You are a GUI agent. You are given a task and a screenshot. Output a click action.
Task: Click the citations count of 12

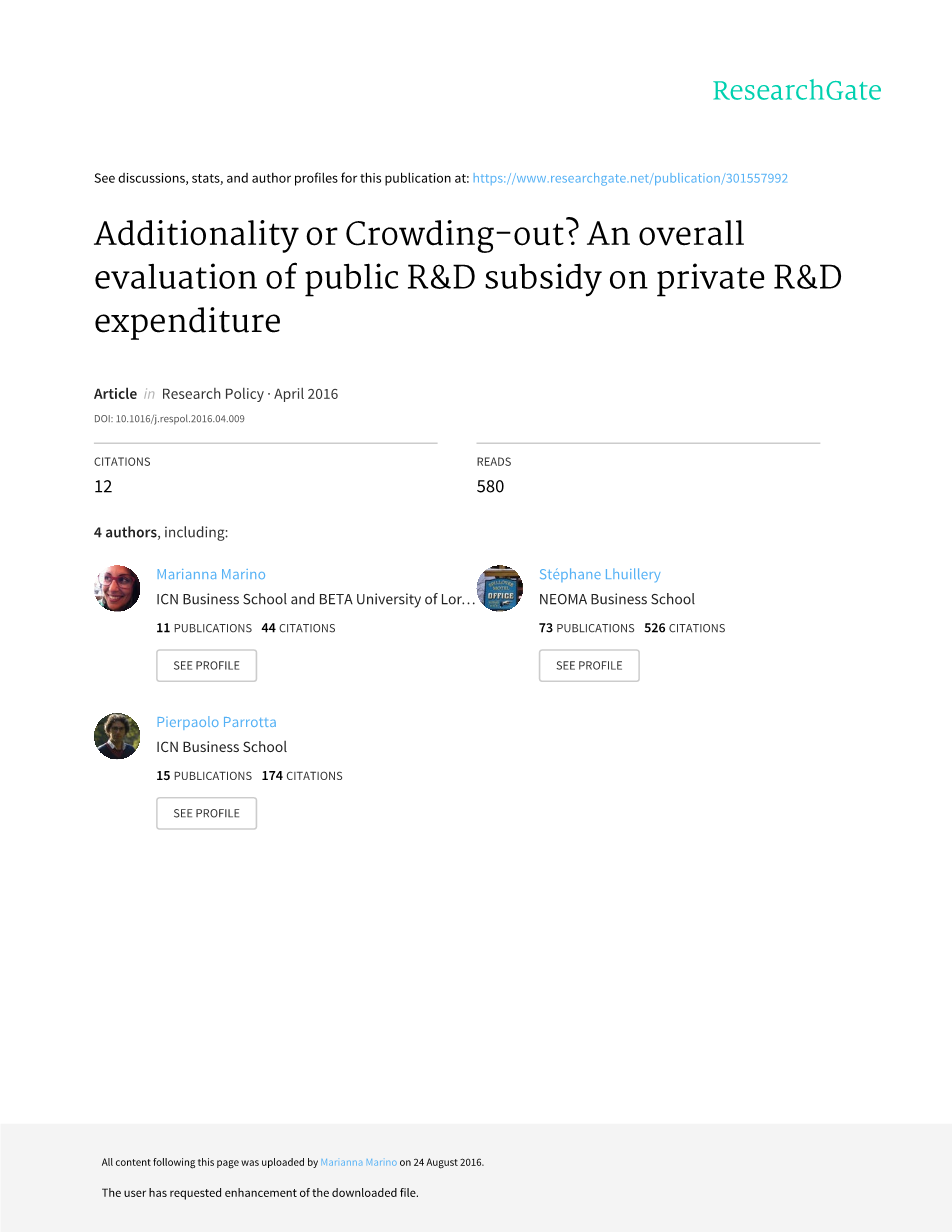pos(103,486)
